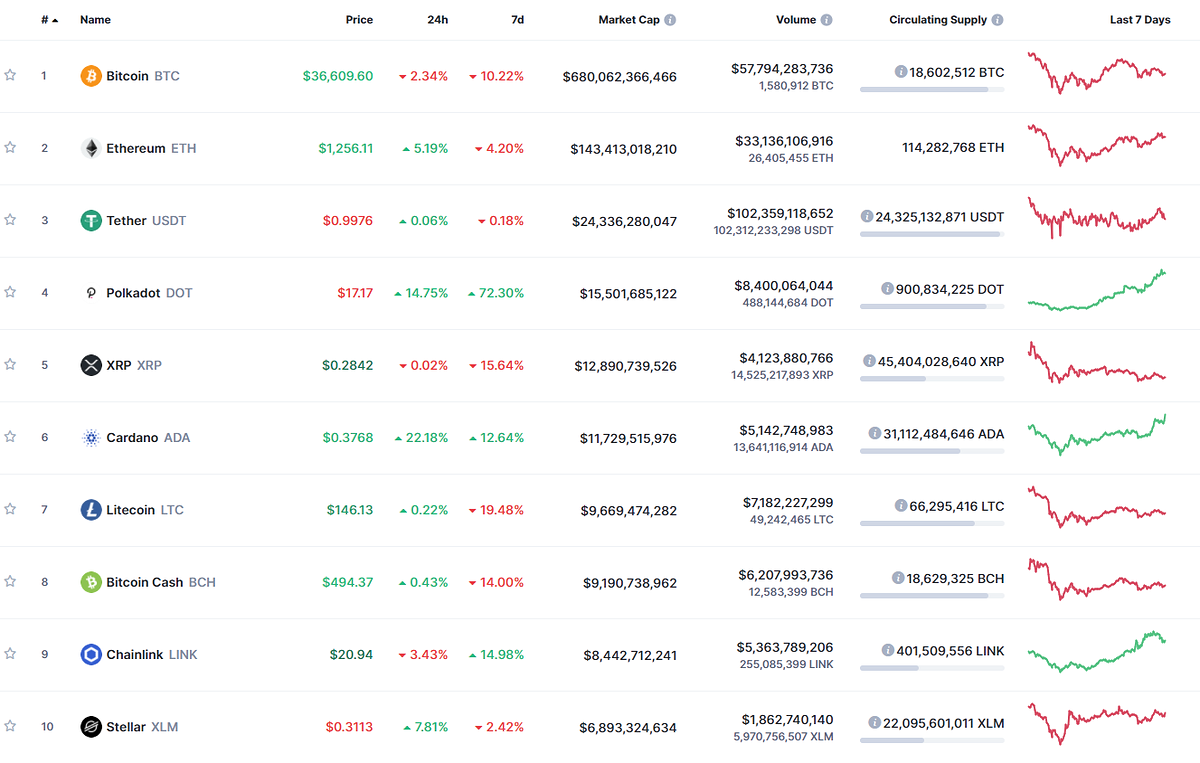Star XRP to add to watchlist

coord(10,364)
